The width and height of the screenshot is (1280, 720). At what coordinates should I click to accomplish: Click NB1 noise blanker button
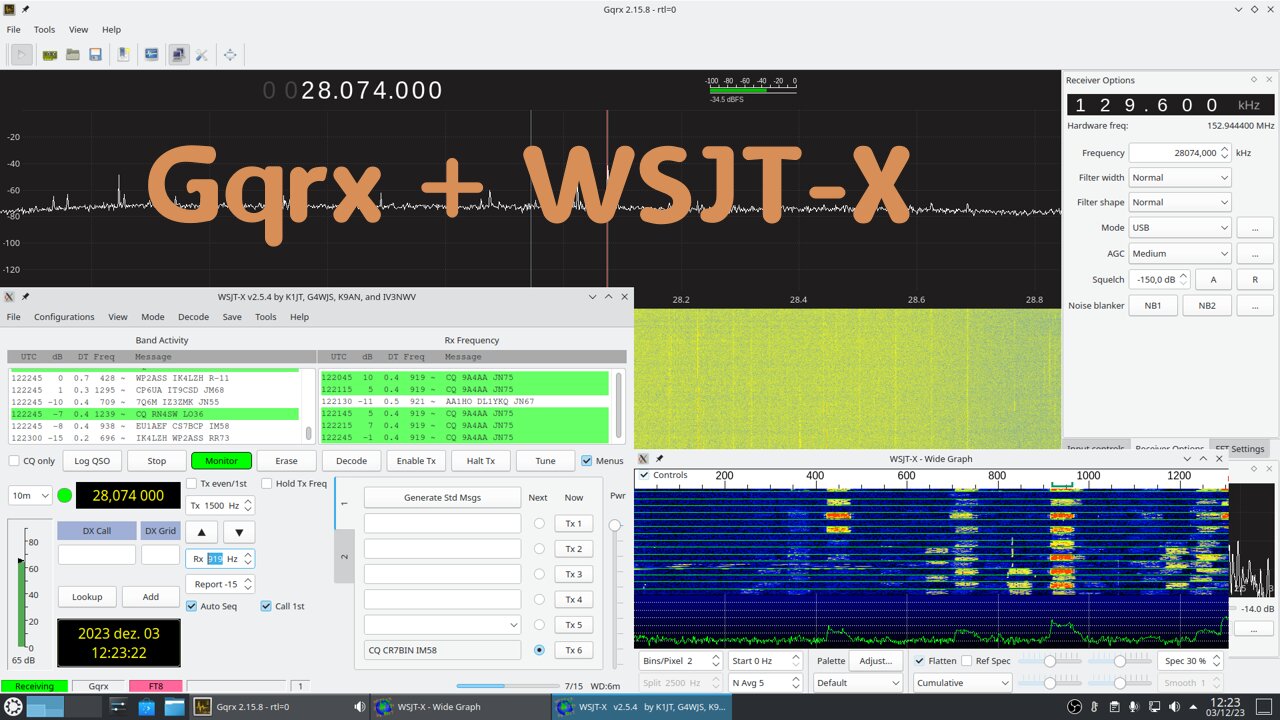pyautogui.click(x=1153, y=305)
